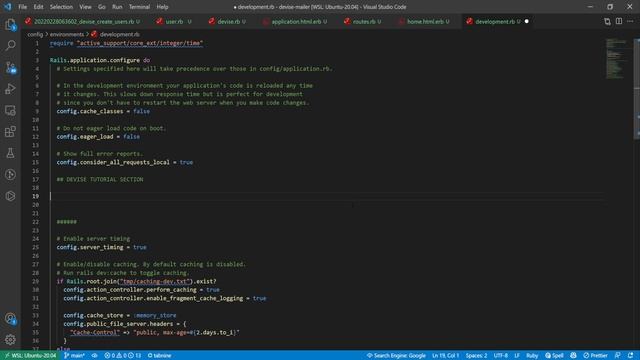
Task: Change line ending via LF item
Action: (x=517, y=356)
